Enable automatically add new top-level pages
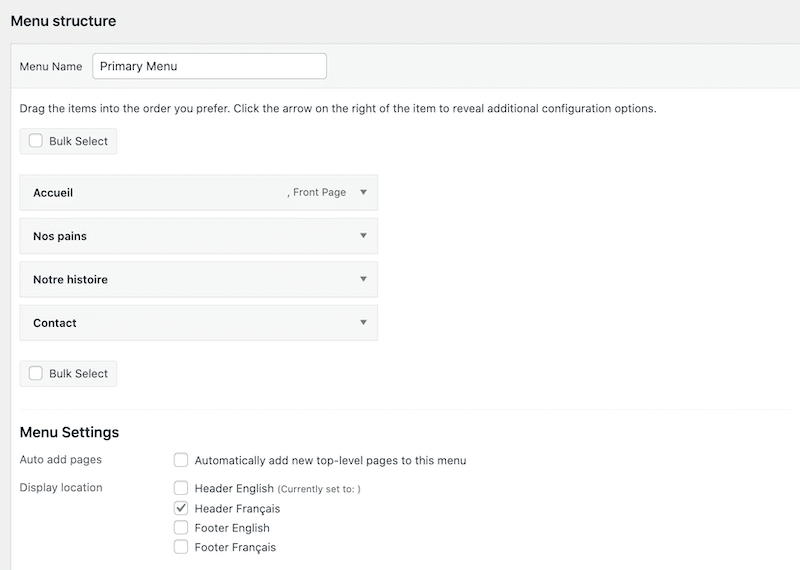Viewport: 800px width, 570px height. point(181,460)
